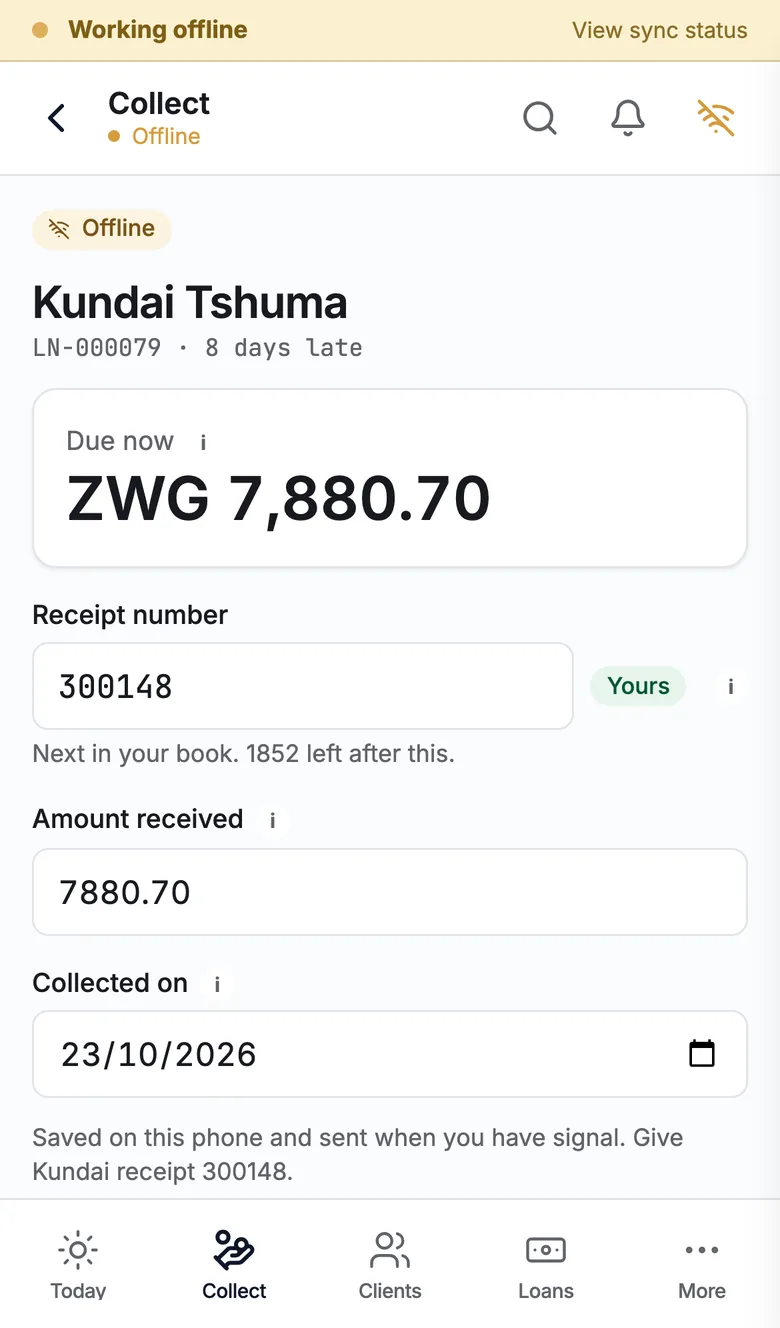Show info next to the Yours badge
This screenshot has width=780, height=1328.
click(x=731, y=686)
